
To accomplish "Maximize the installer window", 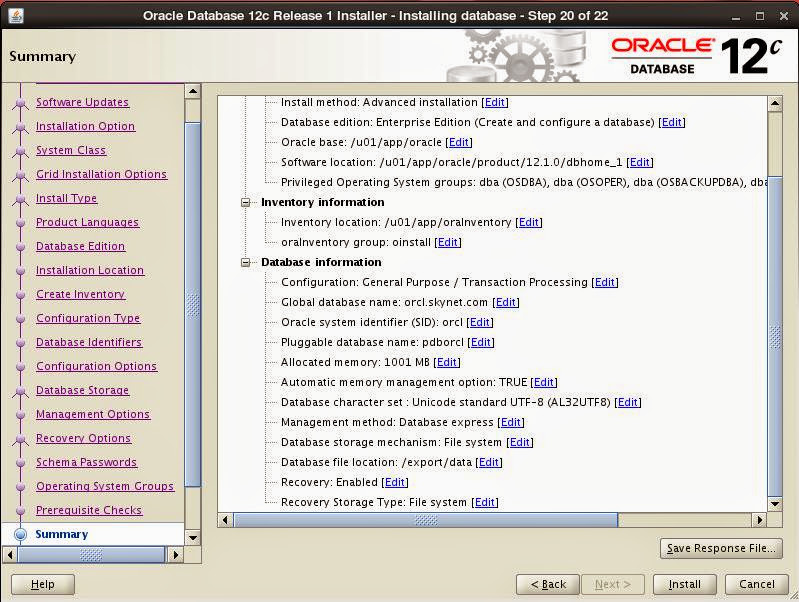I will pos(760,16).
